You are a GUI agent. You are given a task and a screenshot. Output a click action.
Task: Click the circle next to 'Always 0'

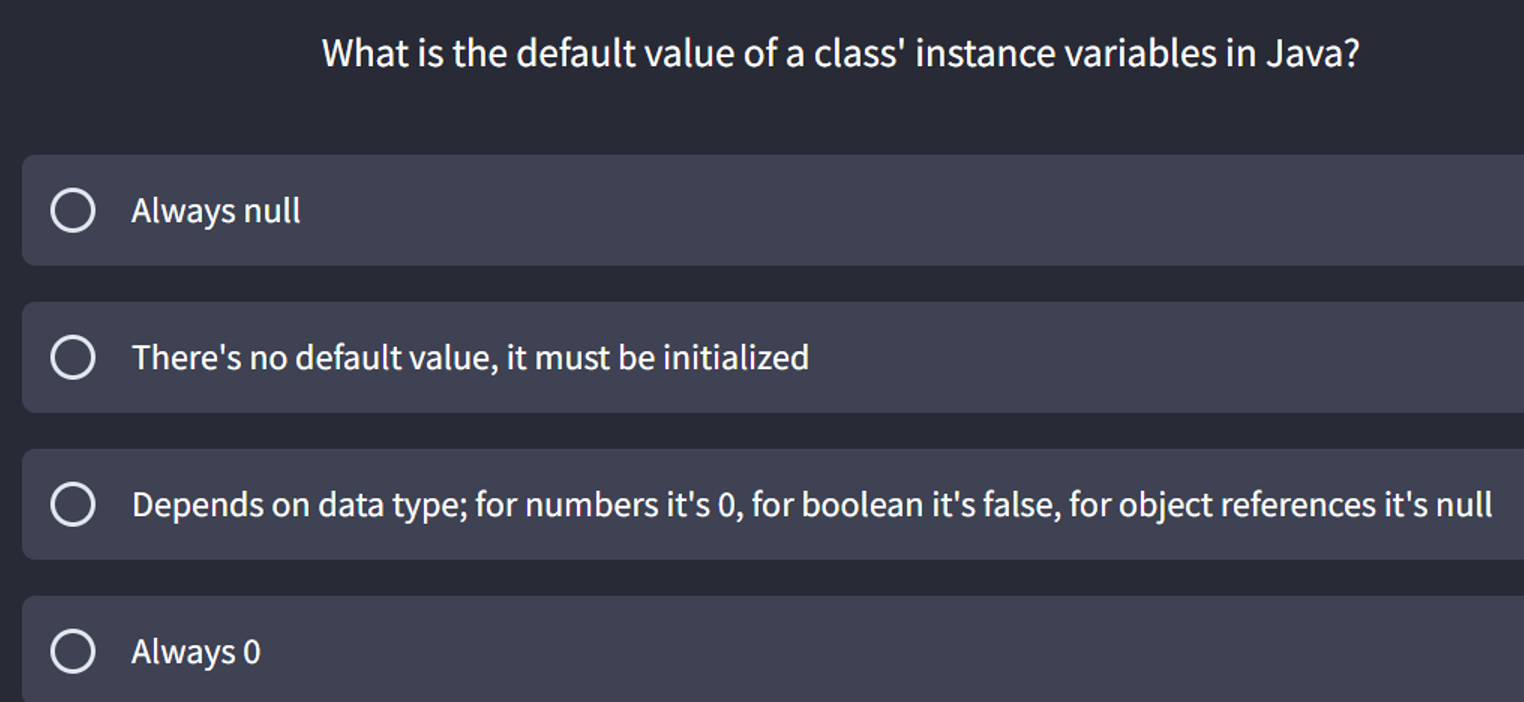pyautogui.click(x=73, y=649)
